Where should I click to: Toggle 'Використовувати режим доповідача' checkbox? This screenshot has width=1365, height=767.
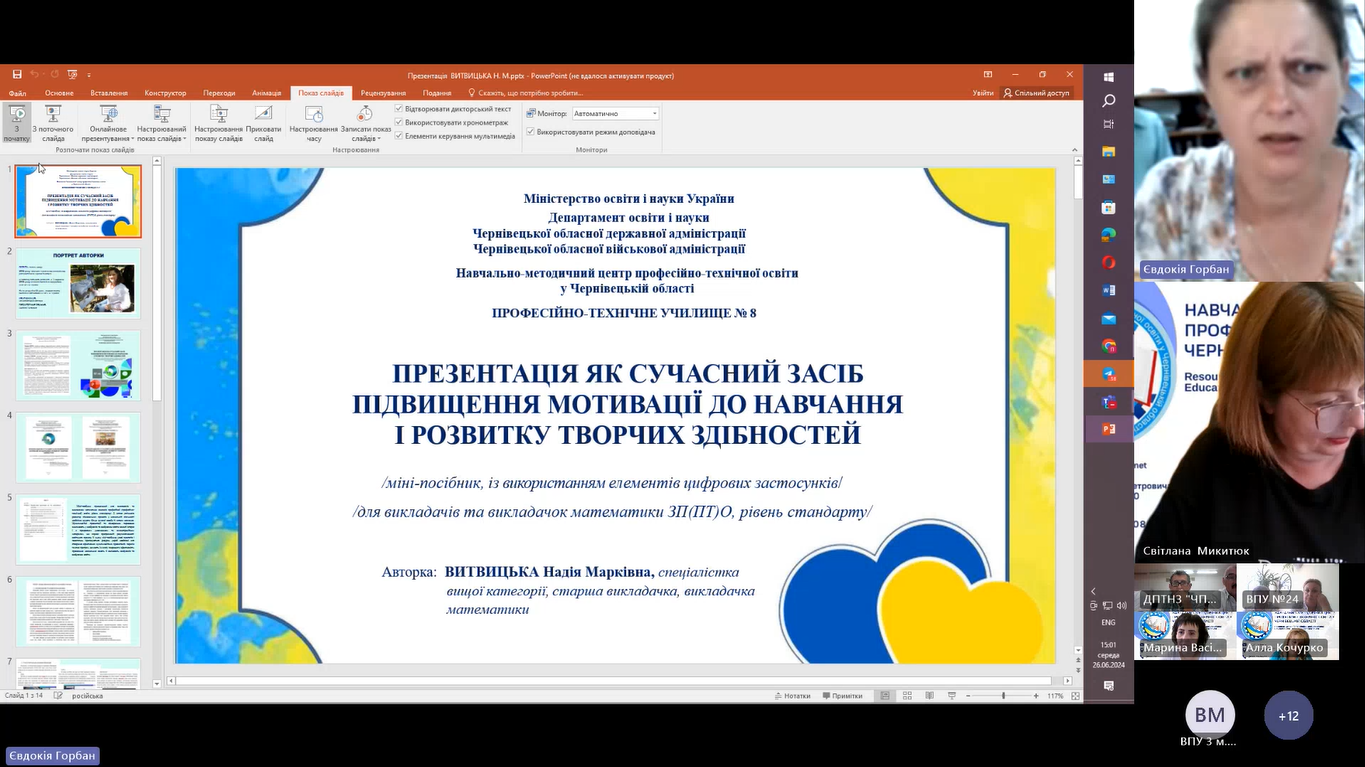pos(531,132)
